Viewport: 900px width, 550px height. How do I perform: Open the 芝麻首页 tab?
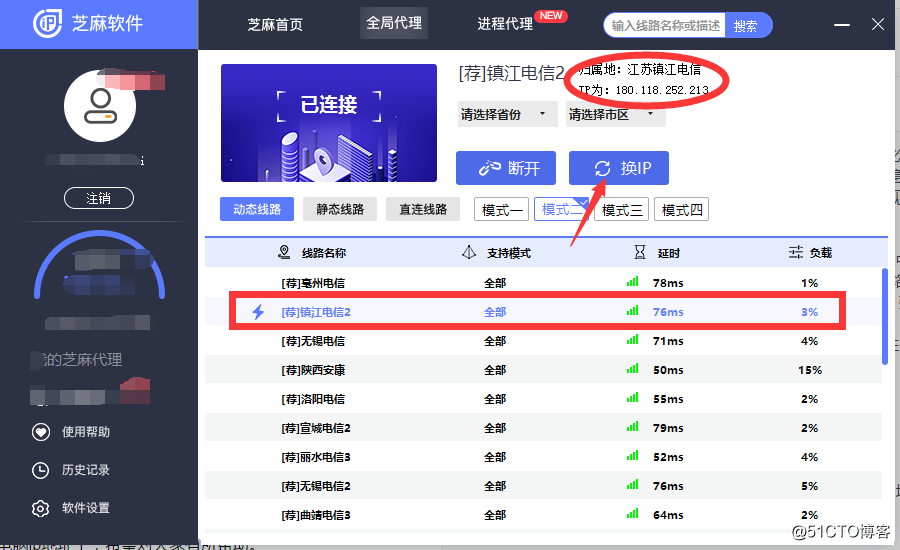[275, 24]
